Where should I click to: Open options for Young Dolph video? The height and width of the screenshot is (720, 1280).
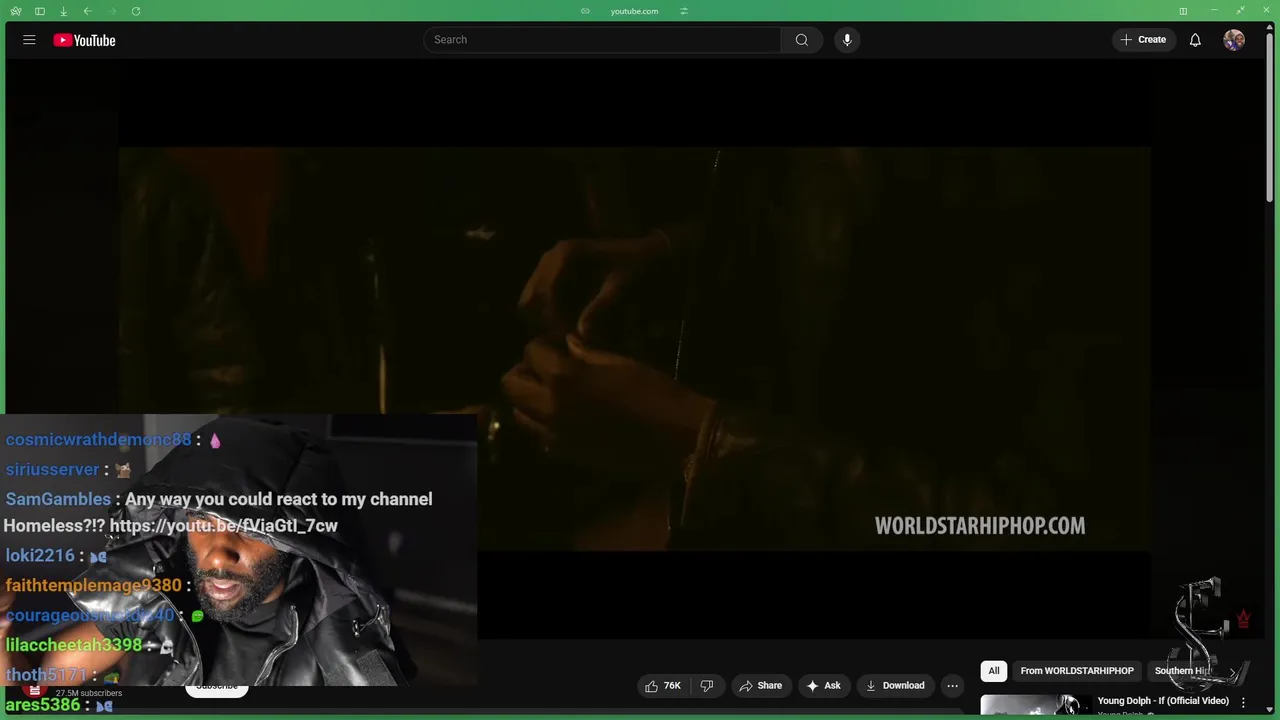pyautogui.click(x=1243, y=702)
